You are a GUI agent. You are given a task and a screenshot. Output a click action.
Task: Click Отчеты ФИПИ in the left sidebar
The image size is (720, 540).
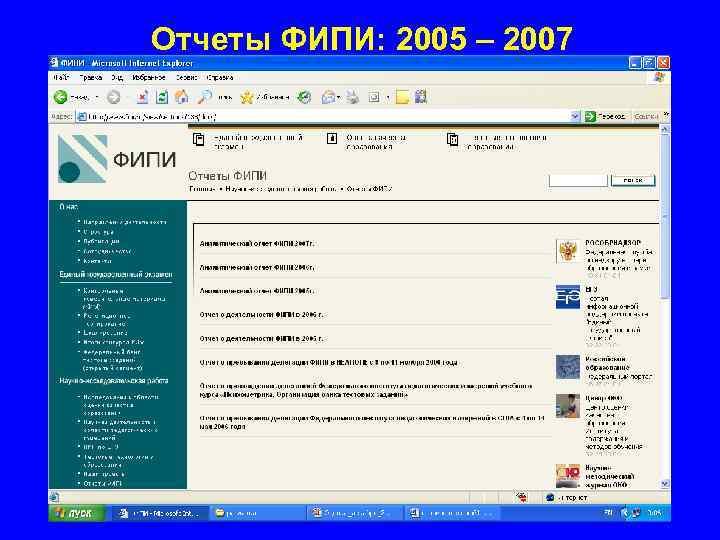[x=102, y=484]
